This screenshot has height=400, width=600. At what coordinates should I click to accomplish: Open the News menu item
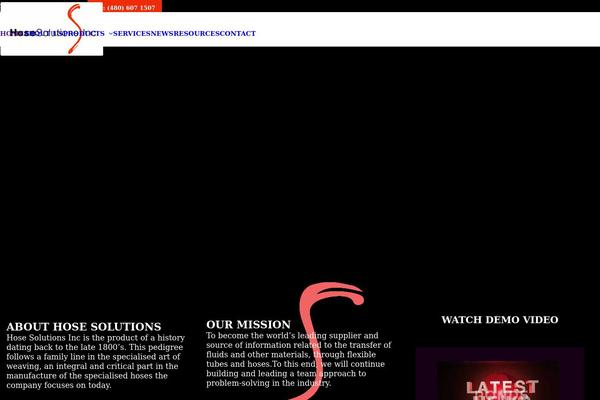pyautogui.click(x=162, y=33)
